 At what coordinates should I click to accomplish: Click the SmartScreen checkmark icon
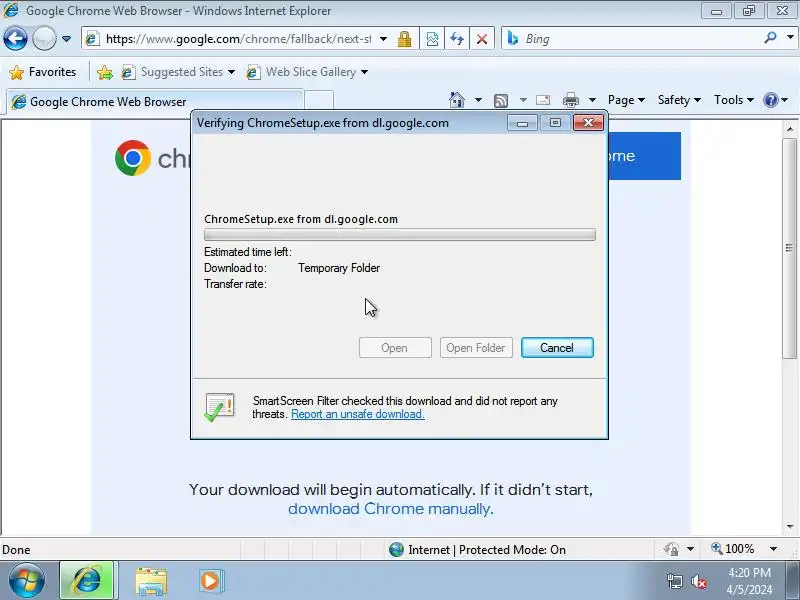219,407
